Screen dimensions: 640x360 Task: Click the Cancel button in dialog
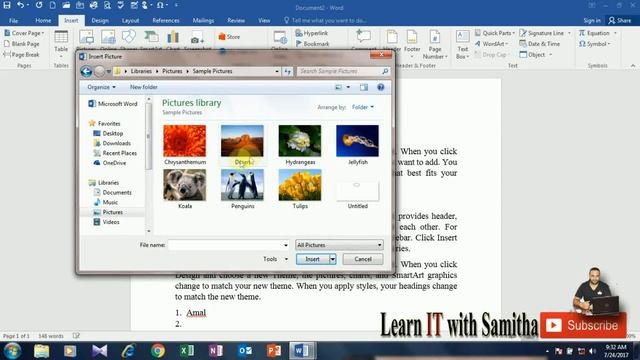[x=362, y=259]
